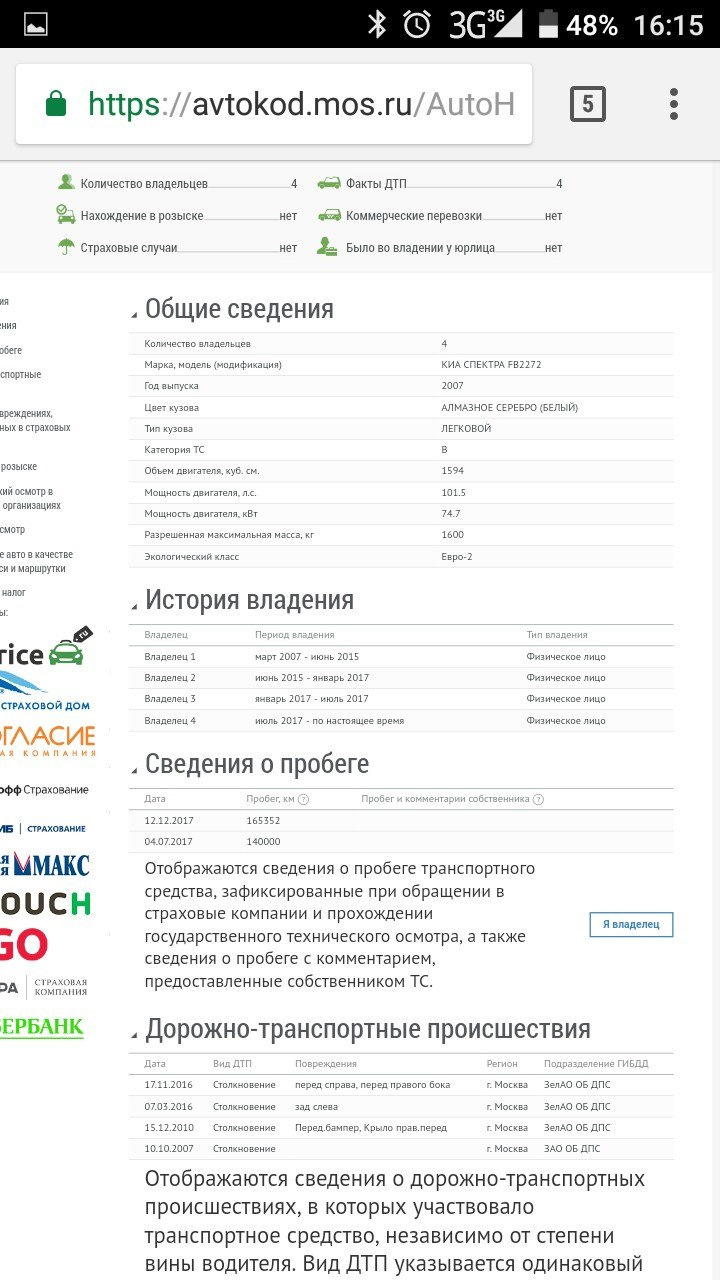
Task: Tap the legal entity ownership icon
Action: tap(329, 246)
